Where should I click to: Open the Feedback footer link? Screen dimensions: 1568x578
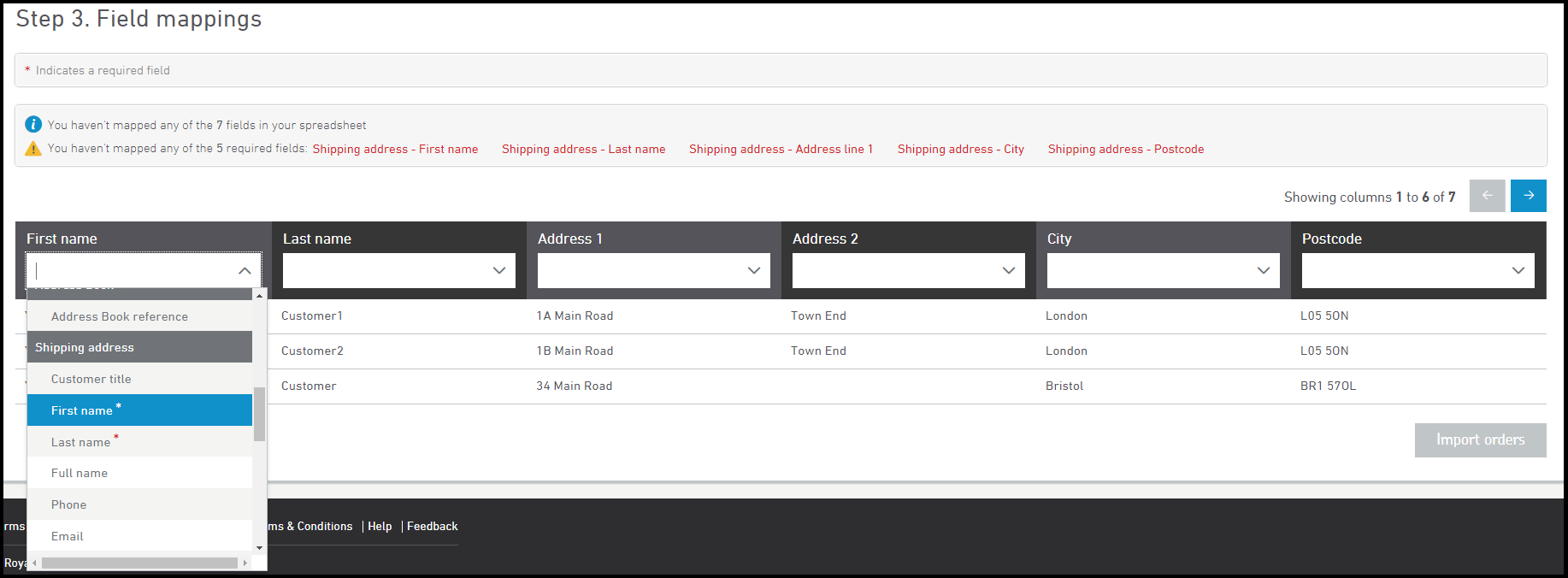point(433,526)
